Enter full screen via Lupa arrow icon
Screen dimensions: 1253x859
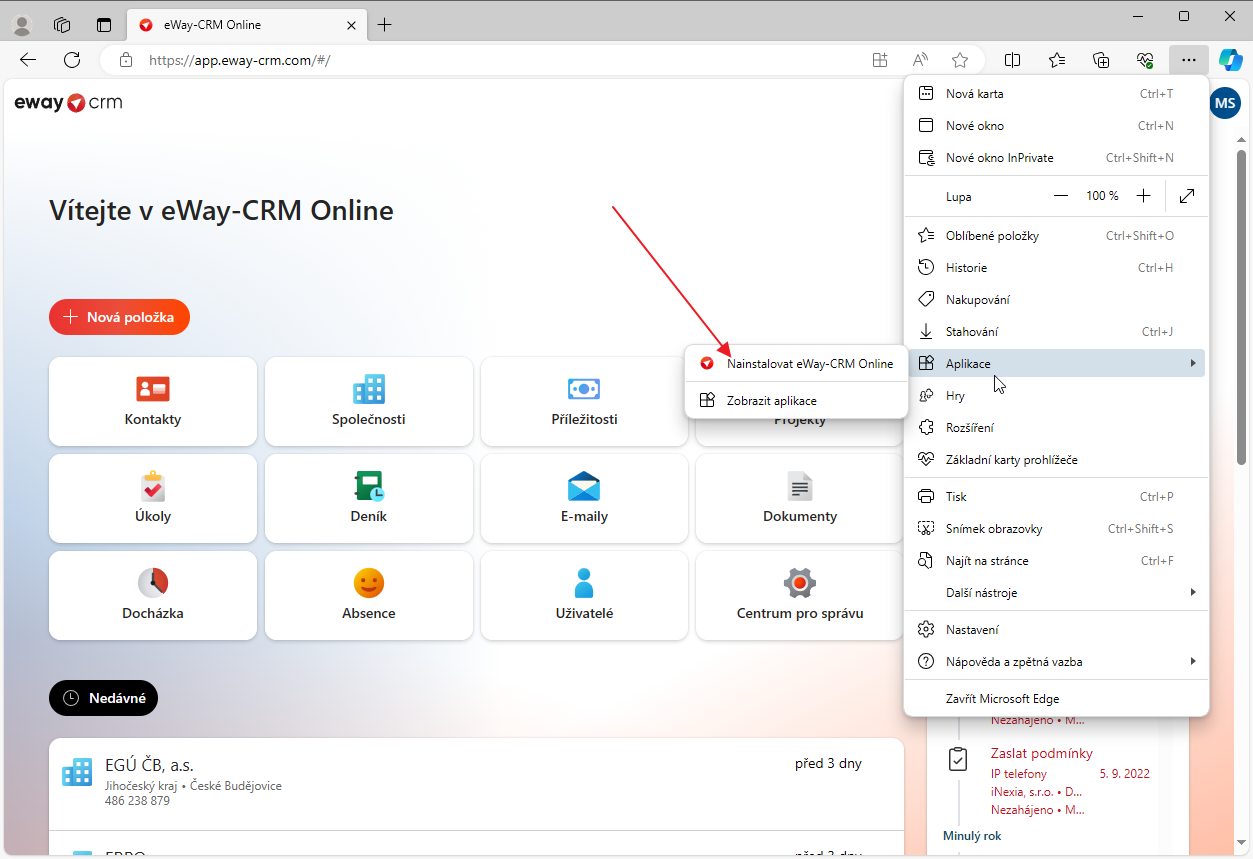click(1187, 196)
